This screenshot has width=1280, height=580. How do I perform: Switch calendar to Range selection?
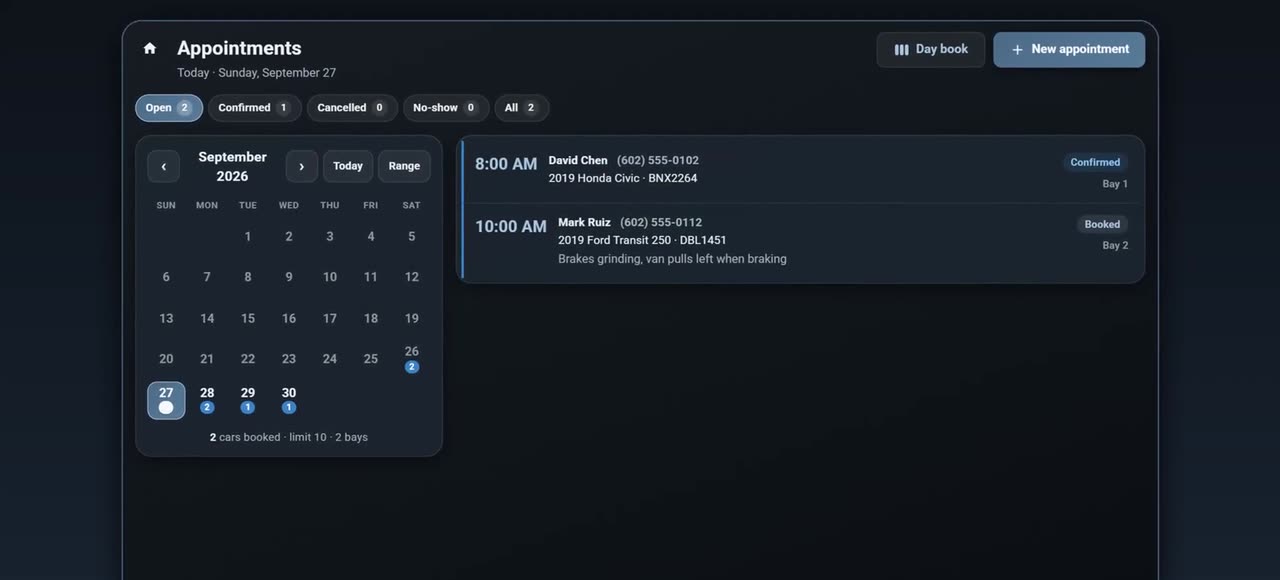click(x=404, y=166)
